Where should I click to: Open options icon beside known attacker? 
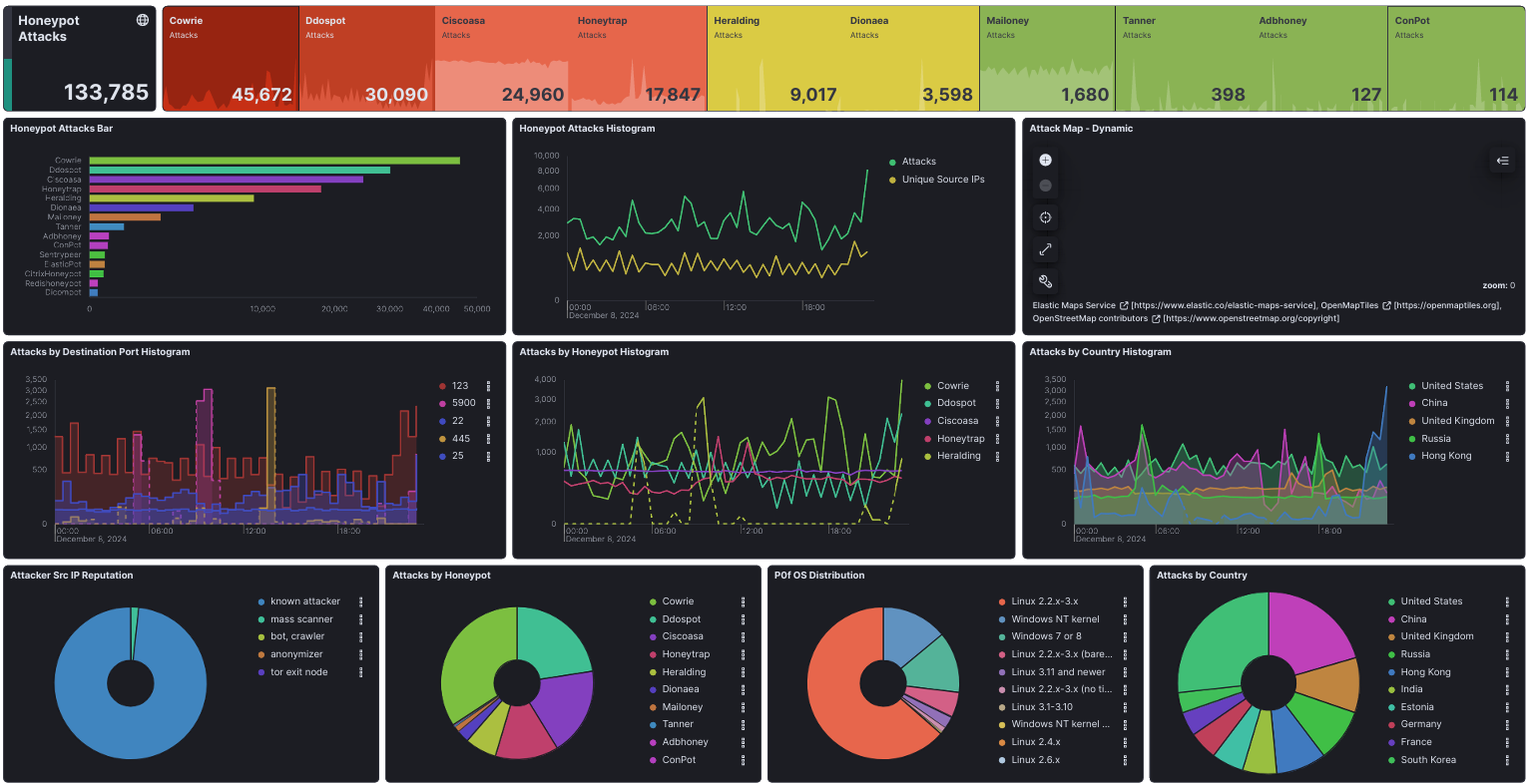[x=361, y=601]
